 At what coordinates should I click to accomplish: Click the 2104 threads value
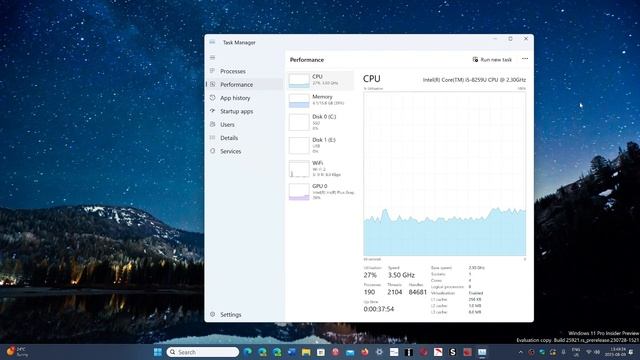click(395, 292)
